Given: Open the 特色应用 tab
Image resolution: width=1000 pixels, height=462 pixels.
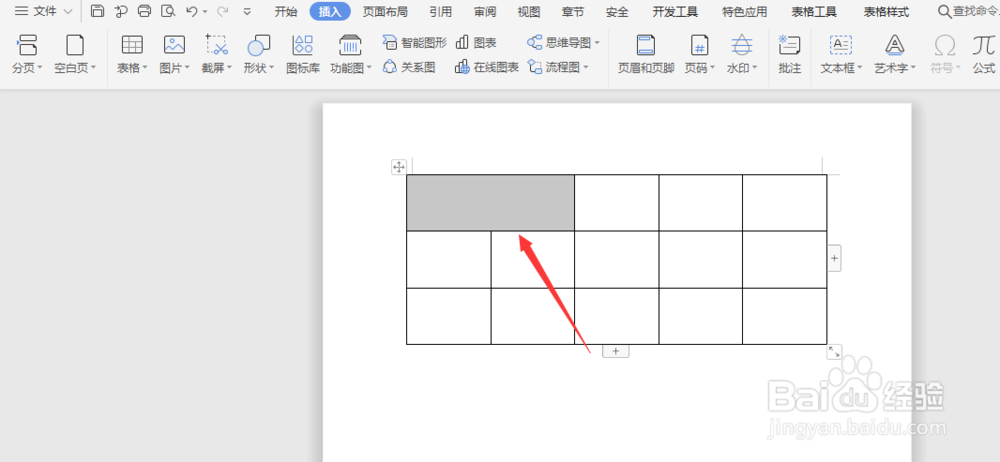Looking at the screenshot, I should coord(744,11).
